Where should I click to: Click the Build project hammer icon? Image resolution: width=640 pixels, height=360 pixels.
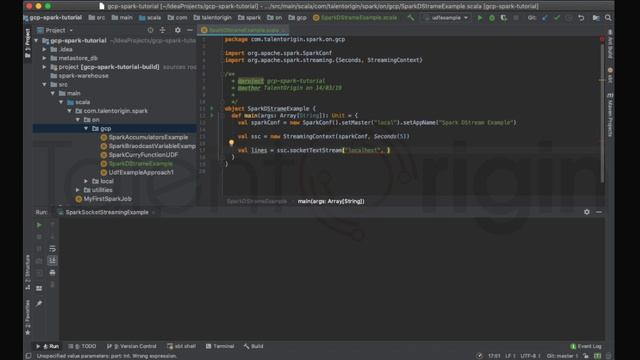pyautogui.click(x=411, y=18)
